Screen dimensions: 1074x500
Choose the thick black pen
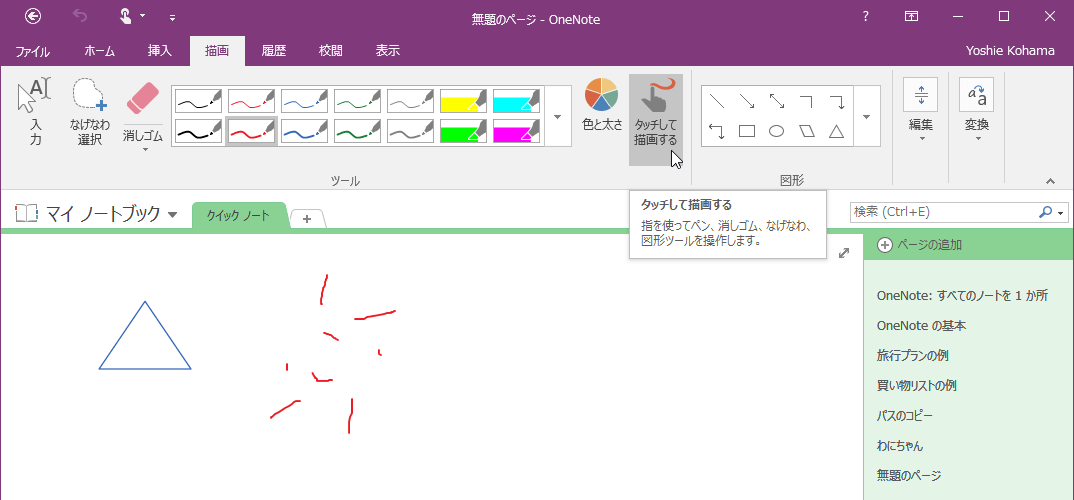[x=199, y=131]
